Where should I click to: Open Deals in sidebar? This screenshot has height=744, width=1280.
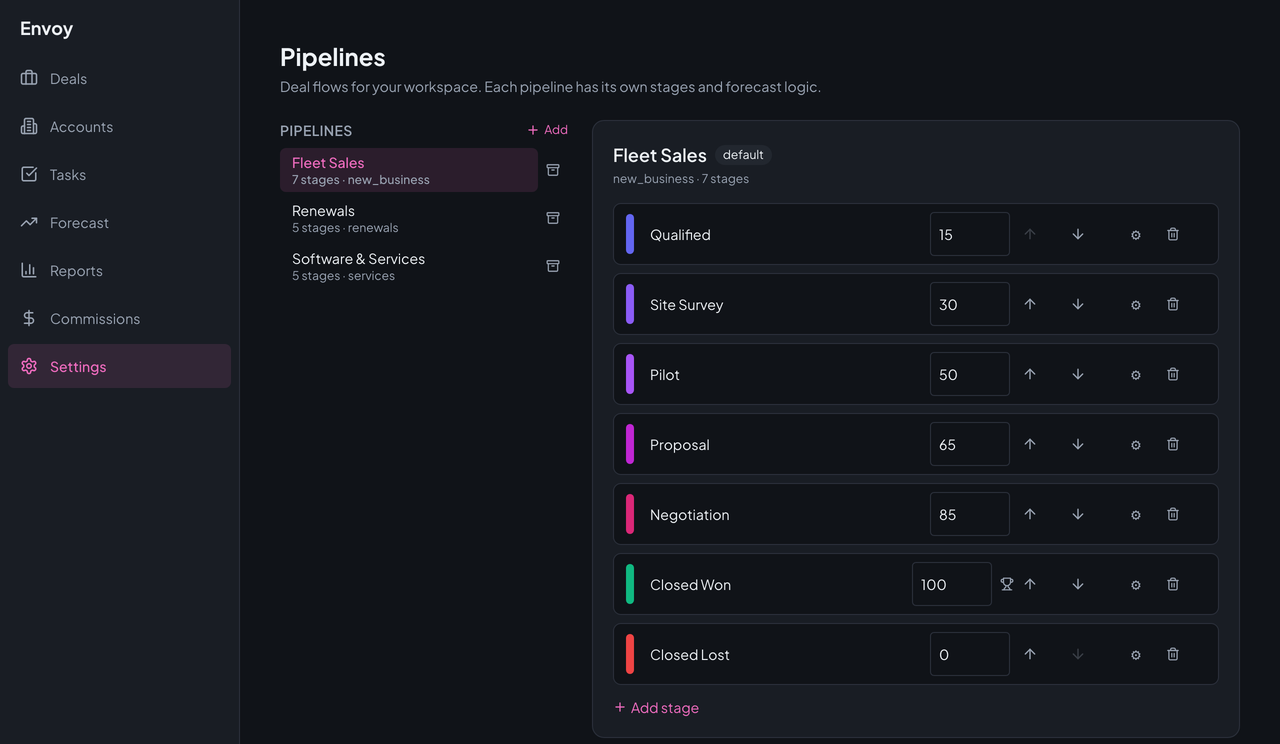[119, 78]
